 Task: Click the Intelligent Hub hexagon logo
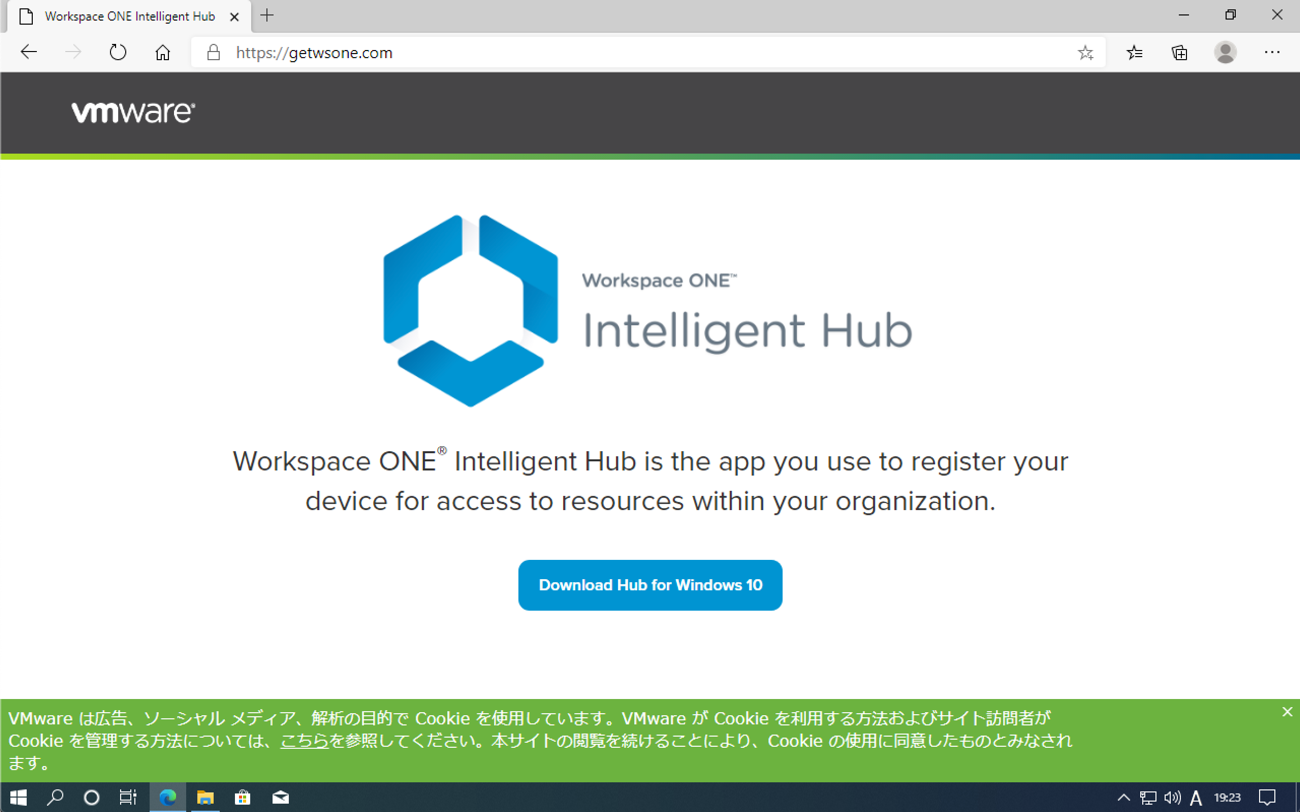(470, 310)
